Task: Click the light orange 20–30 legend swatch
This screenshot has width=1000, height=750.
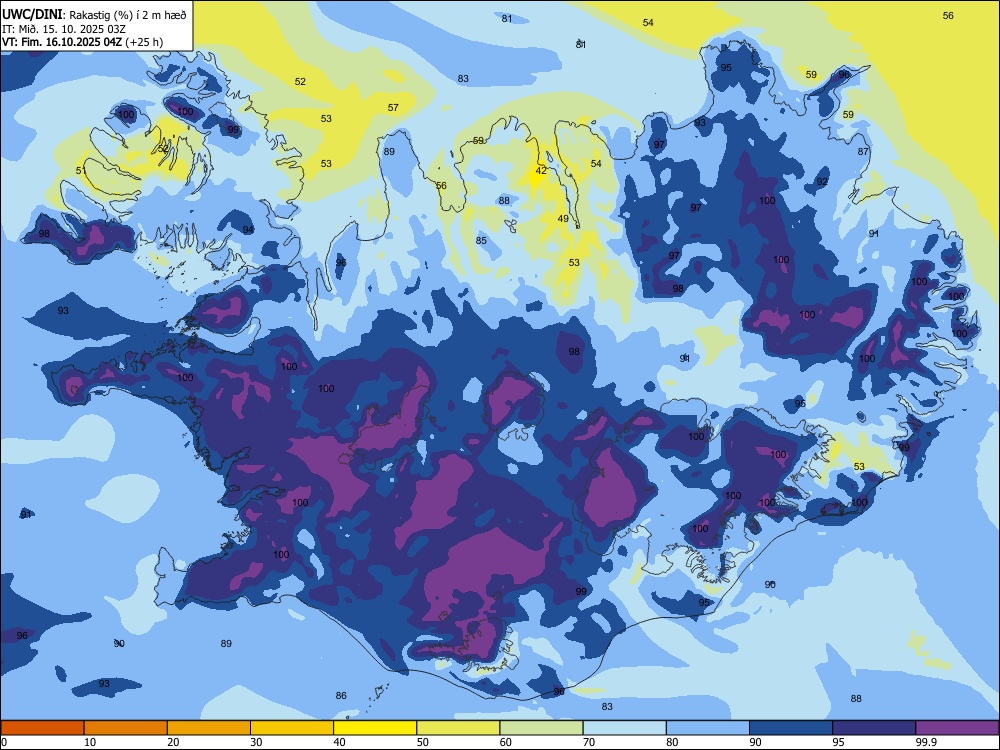Action: click(x=209, y=728)
